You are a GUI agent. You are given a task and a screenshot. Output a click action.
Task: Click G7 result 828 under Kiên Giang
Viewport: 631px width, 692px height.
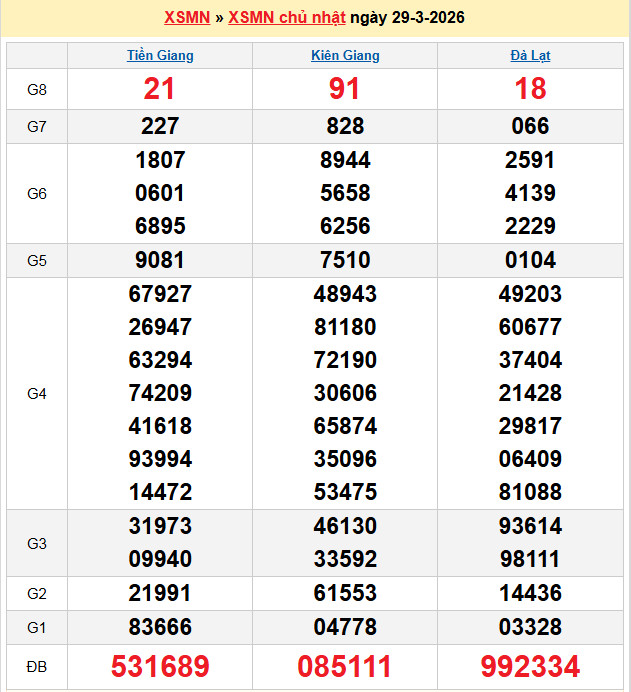click(x=345, y=126)
